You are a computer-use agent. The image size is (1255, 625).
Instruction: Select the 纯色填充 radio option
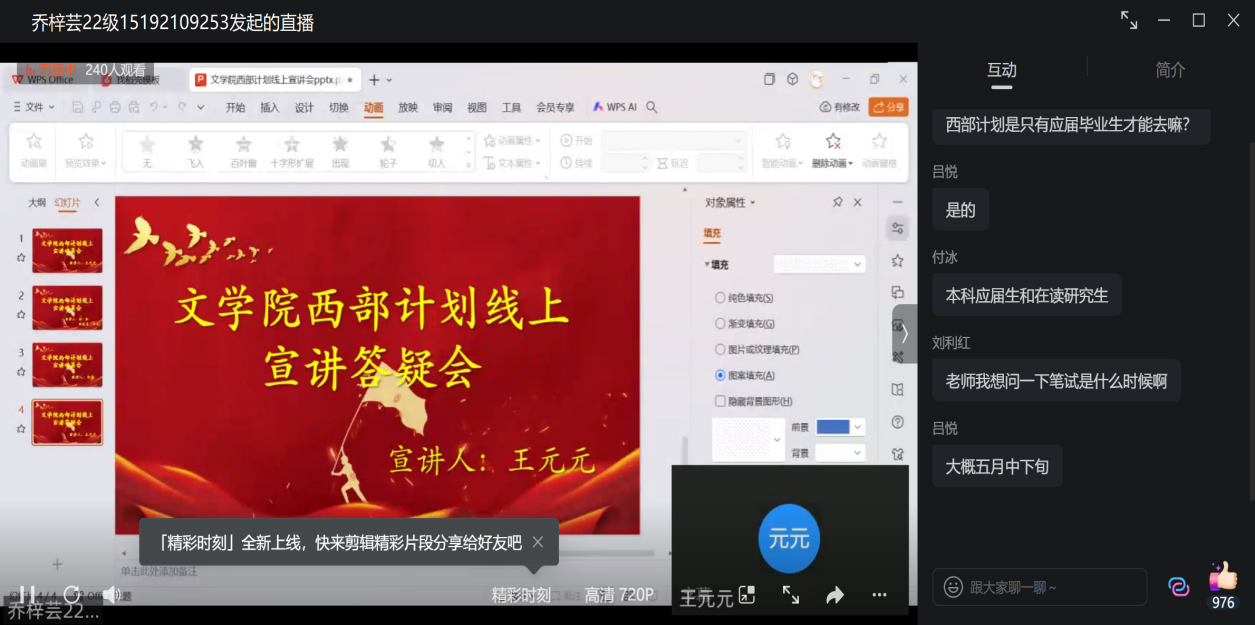tap(720, 298)
